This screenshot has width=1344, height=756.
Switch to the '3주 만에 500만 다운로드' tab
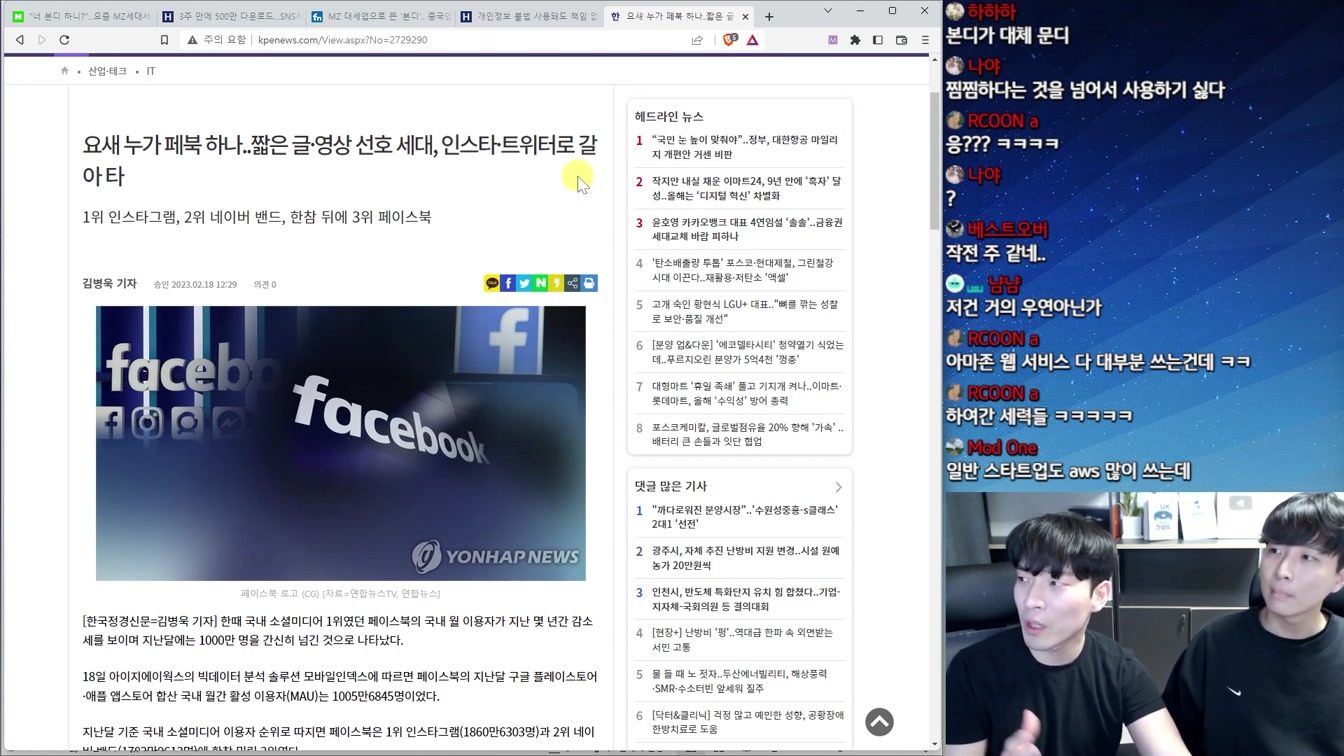point(232,16)
